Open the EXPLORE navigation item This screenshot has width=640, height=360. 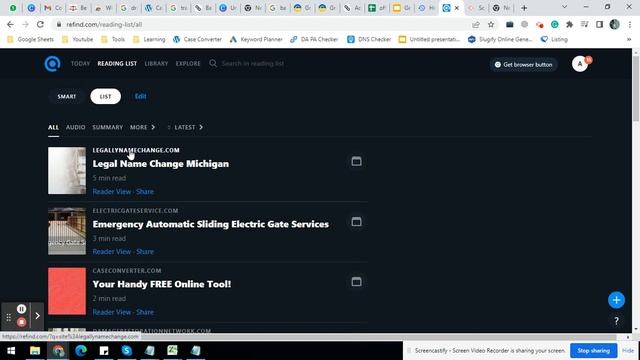(188, 64)
